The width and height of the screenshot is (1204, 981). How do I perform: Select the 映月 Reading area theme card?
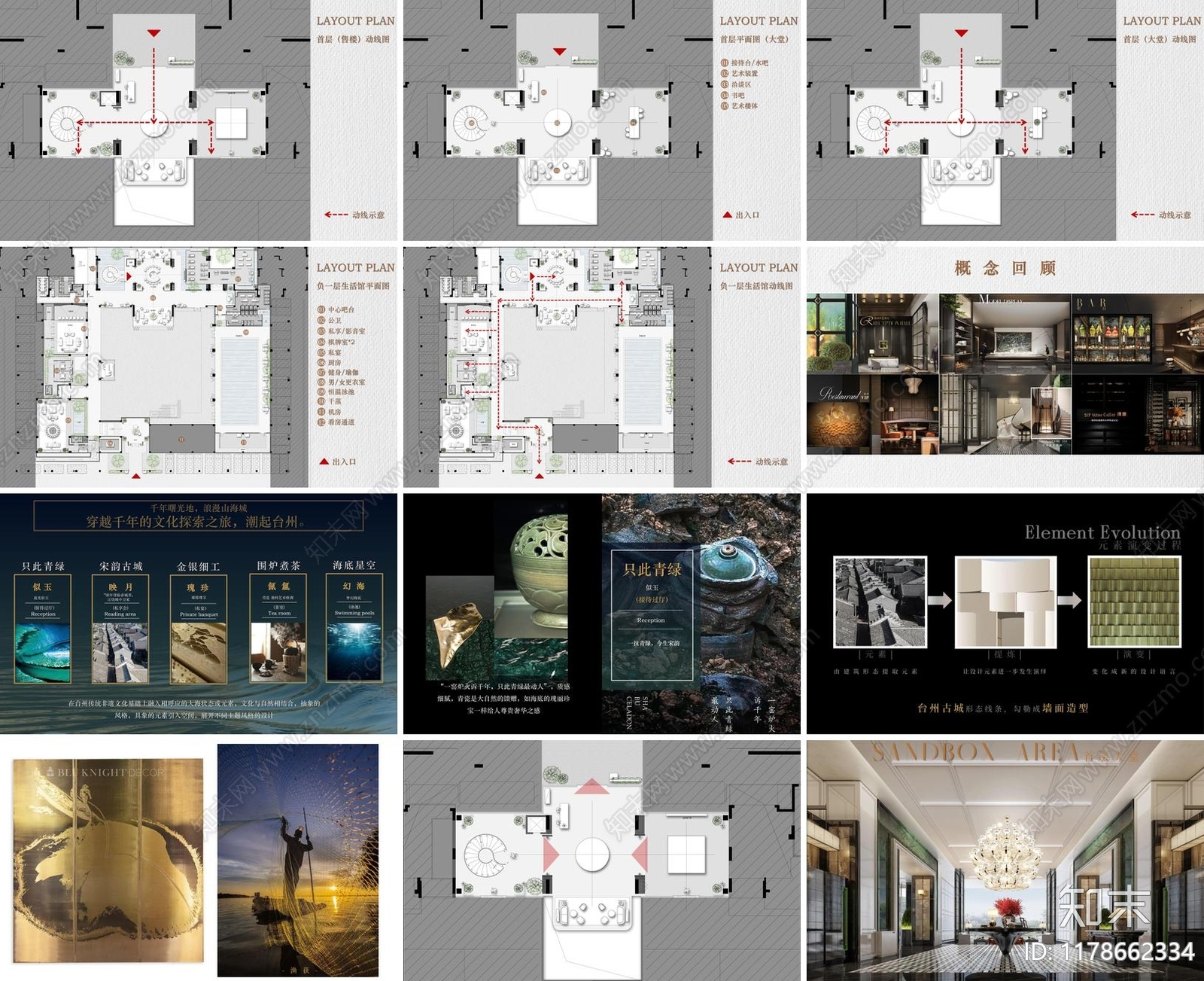tap(120, 629)
